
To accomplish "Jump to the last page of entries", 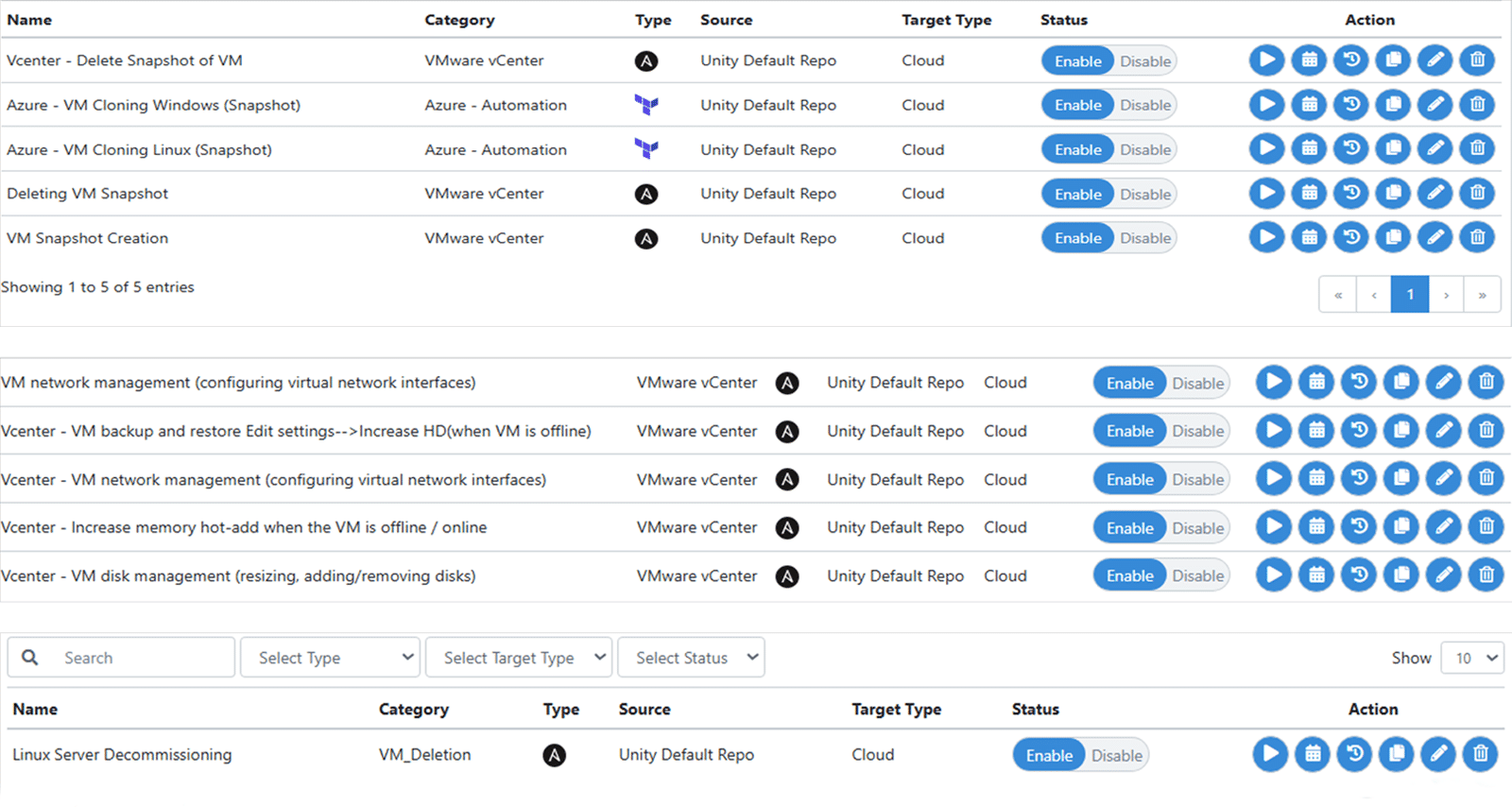I will pyautogui.click(x=1482, y=295).
